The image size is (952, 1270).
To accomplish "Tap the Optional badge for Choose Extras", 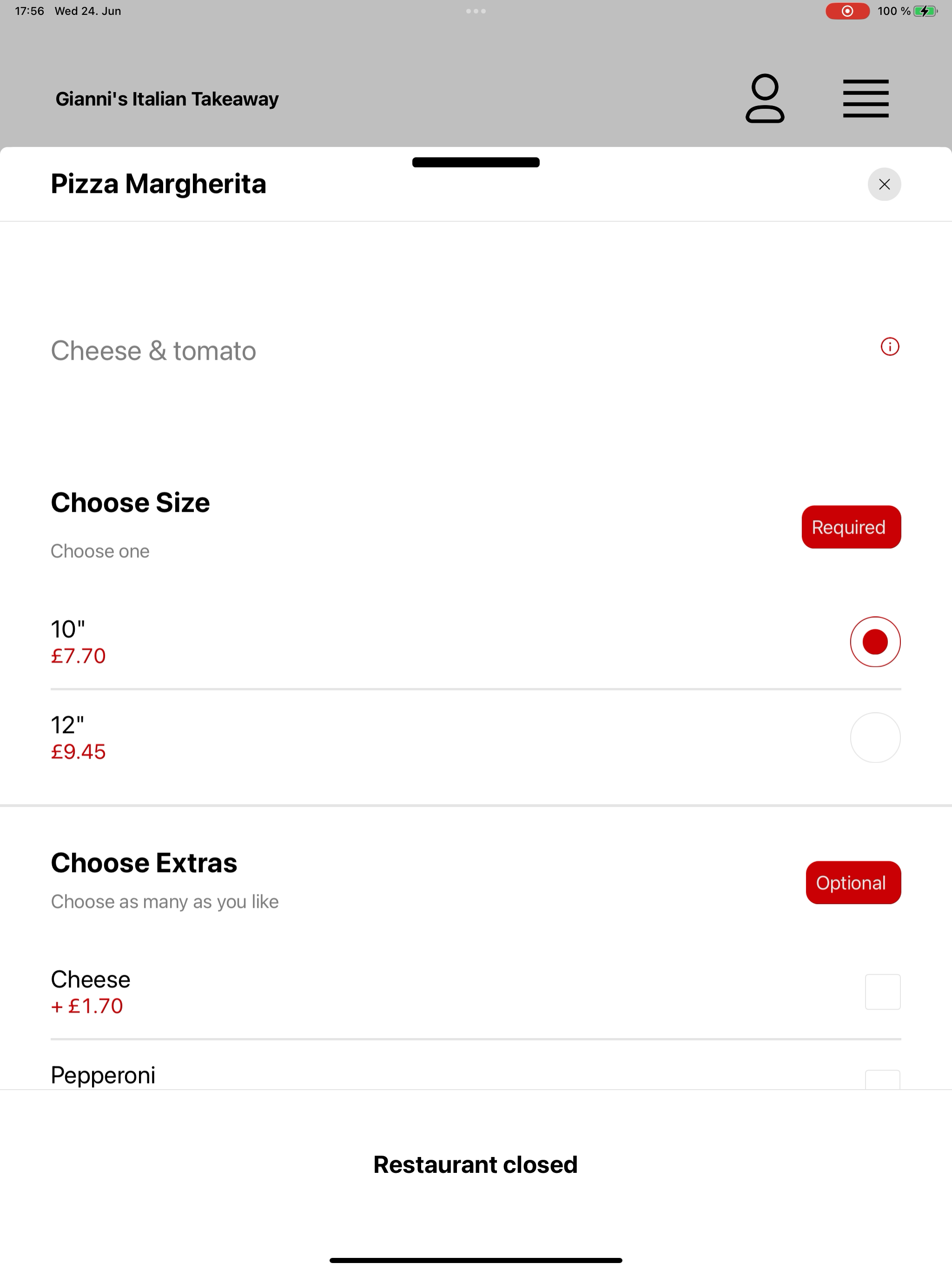I will (853, 882).
